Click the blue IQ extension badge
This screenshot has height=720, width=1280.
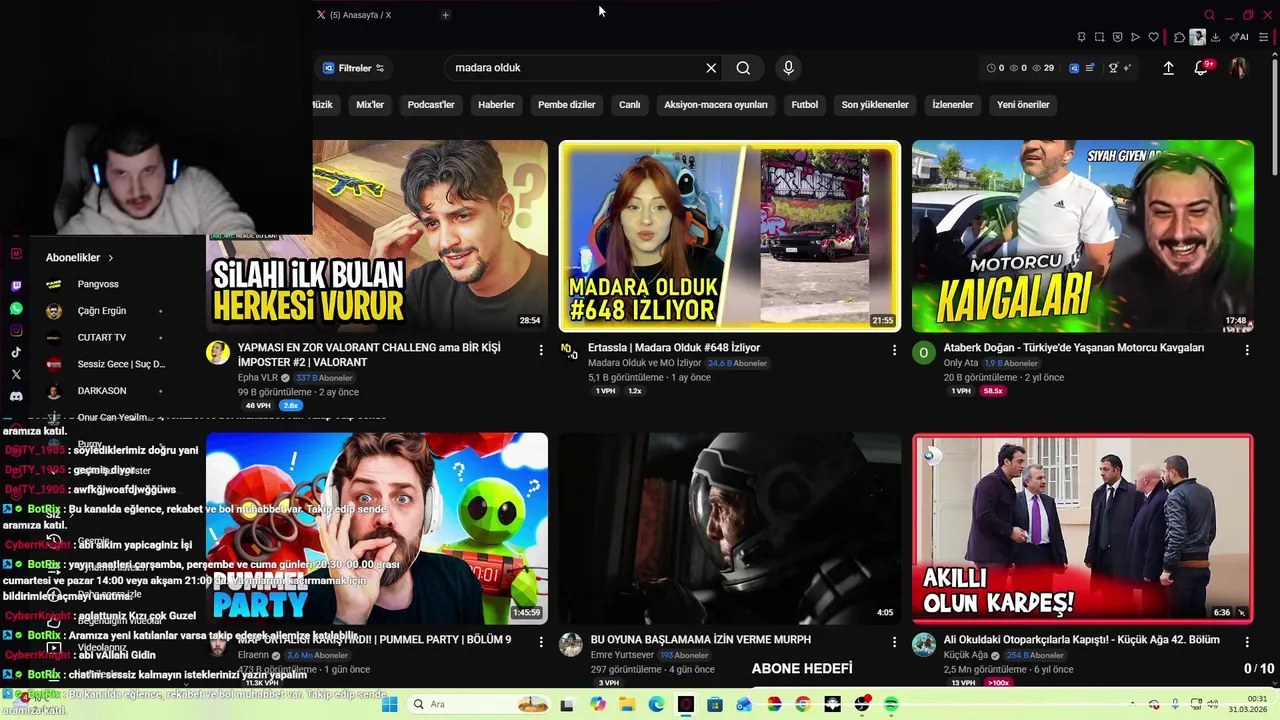tap(1074, 68)
